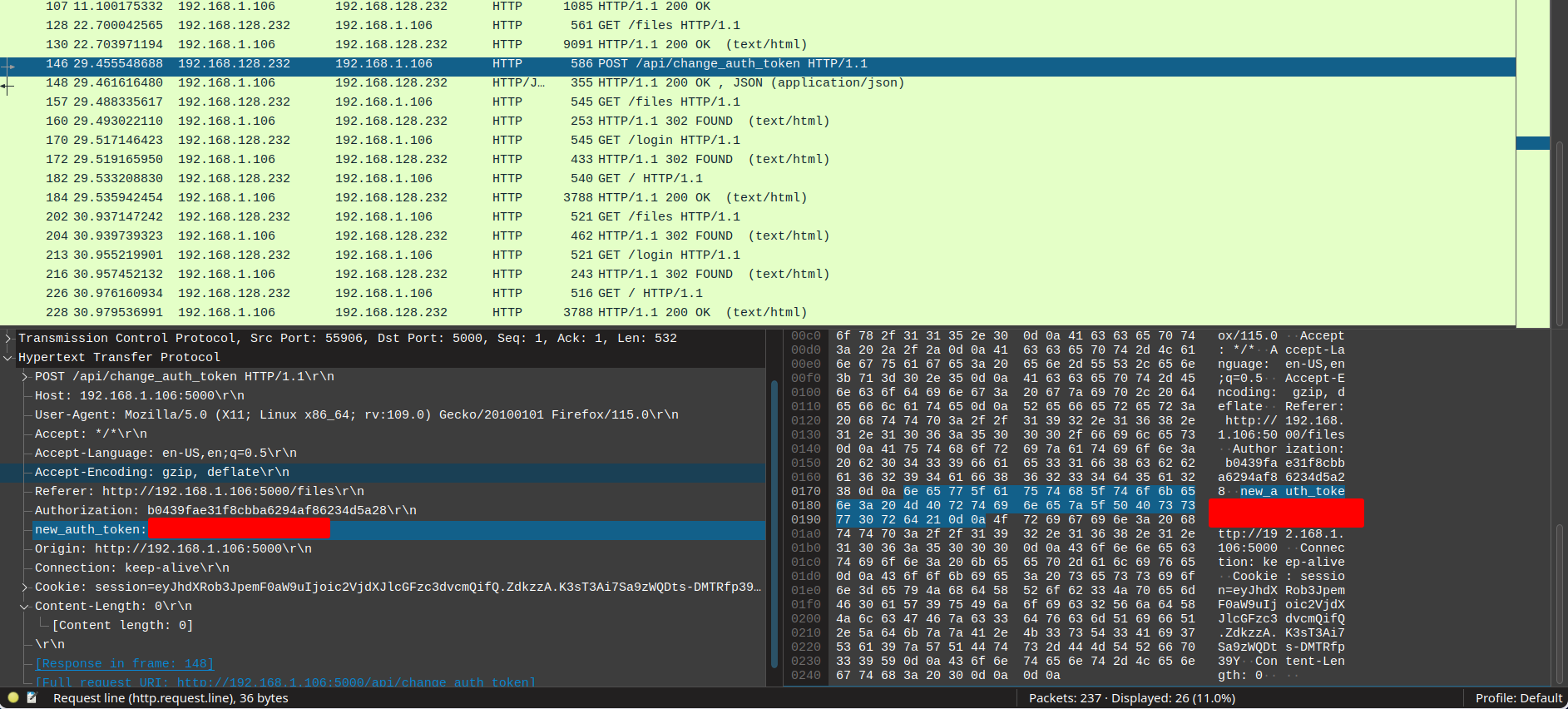Click the packet details pane vertical scrollbar
This screenshot has width=1568, height=709.
[774, 516]
